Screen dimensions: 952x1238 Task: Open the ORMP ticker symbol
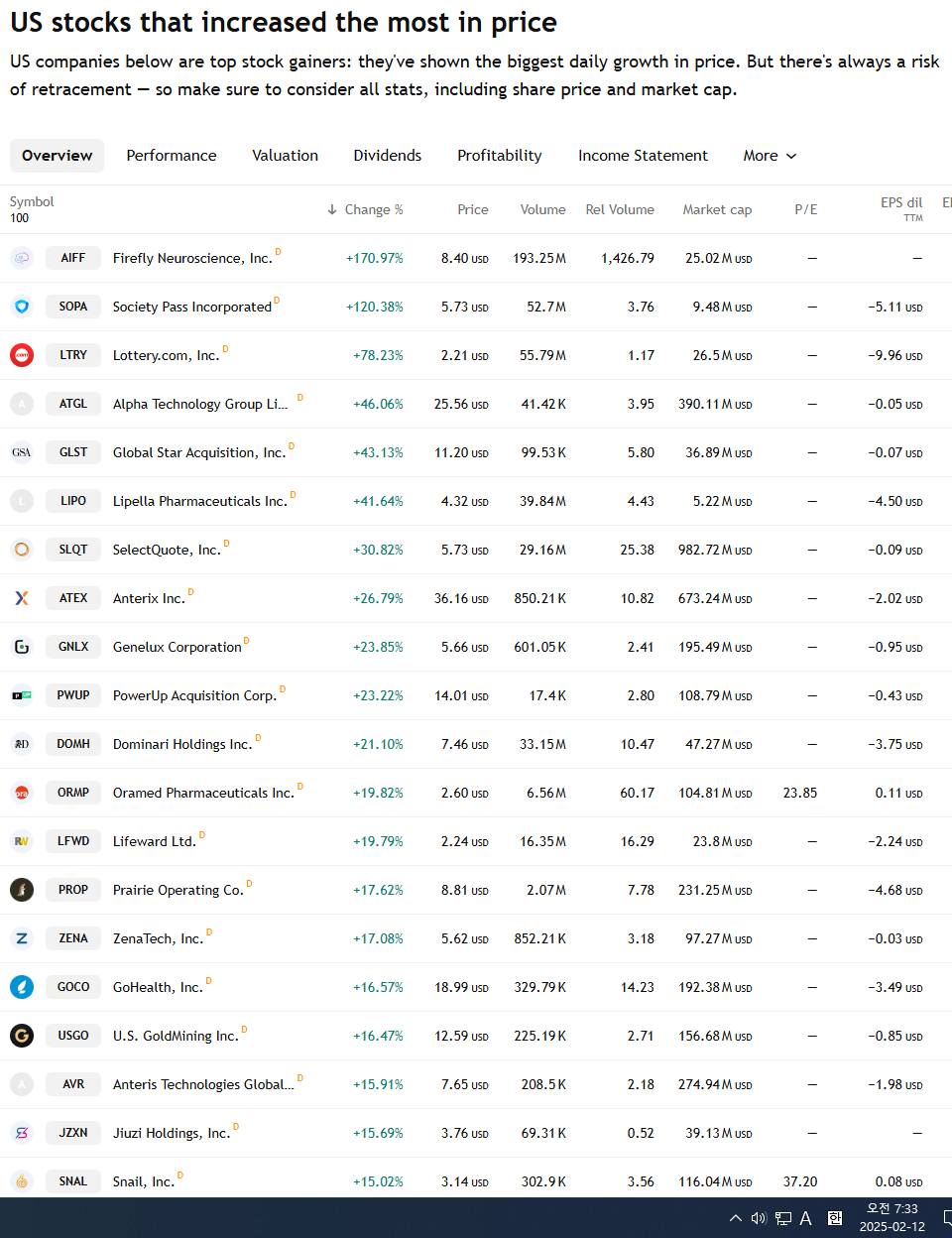(x=73, y=793)
